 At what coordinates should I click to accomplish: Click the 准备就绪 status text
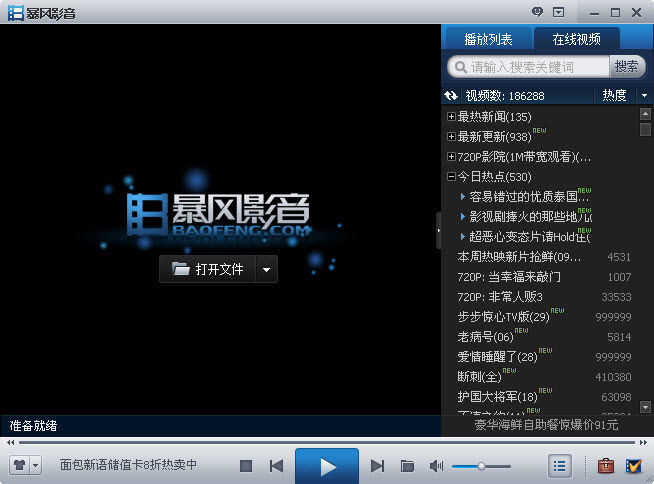click(33, 426)
